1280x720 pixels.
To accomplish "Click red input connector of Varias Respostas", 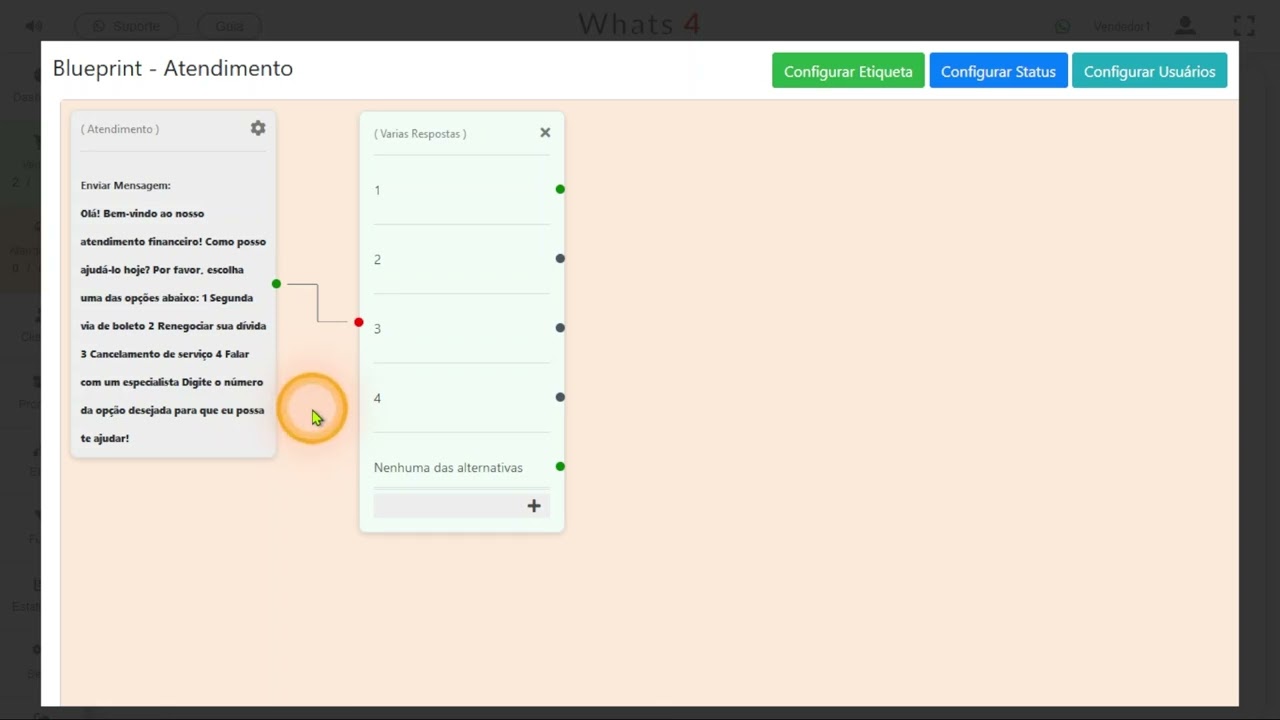I will click(358, 322).
